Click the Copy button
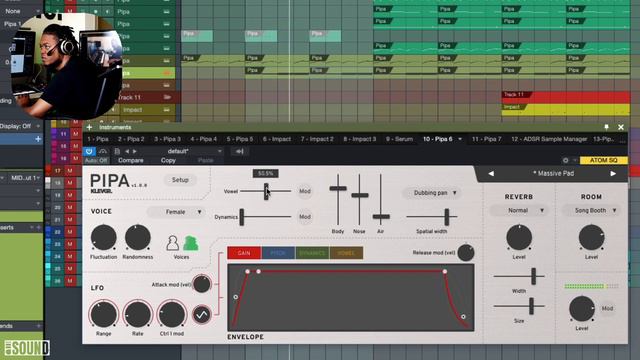The width and height of the screenshot is (640, 360). pyautogui.click(x=168, y=160)
